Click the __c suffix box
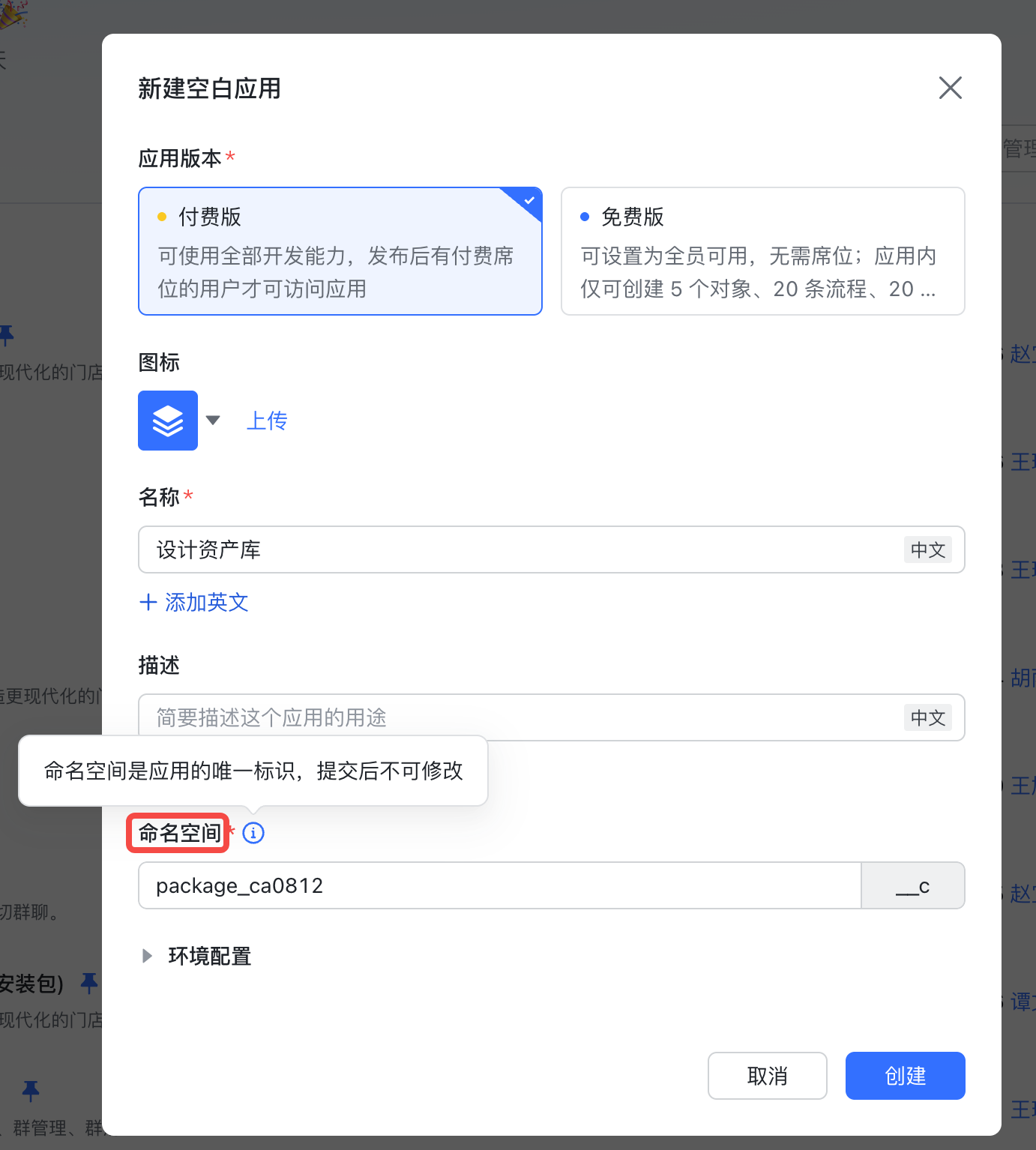The height and width of the screenshot is (1150, 1036). 913,885
